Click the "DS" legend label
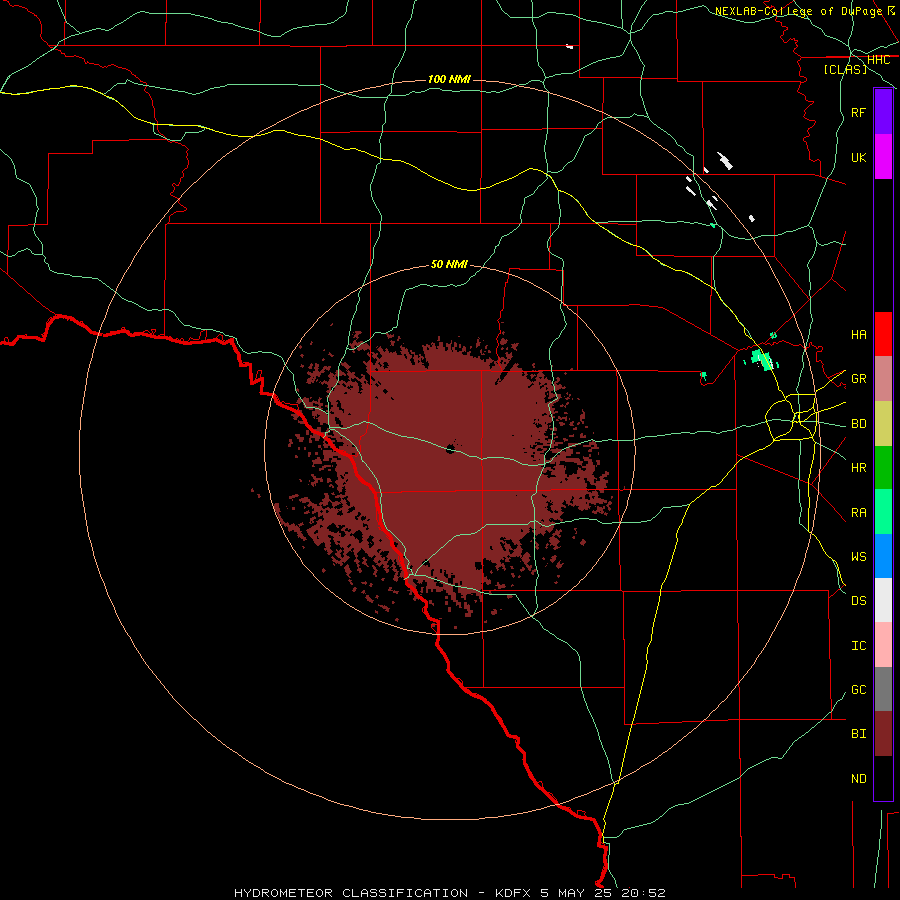This screenshot has width=900, height=900. [x=858, y=601]
